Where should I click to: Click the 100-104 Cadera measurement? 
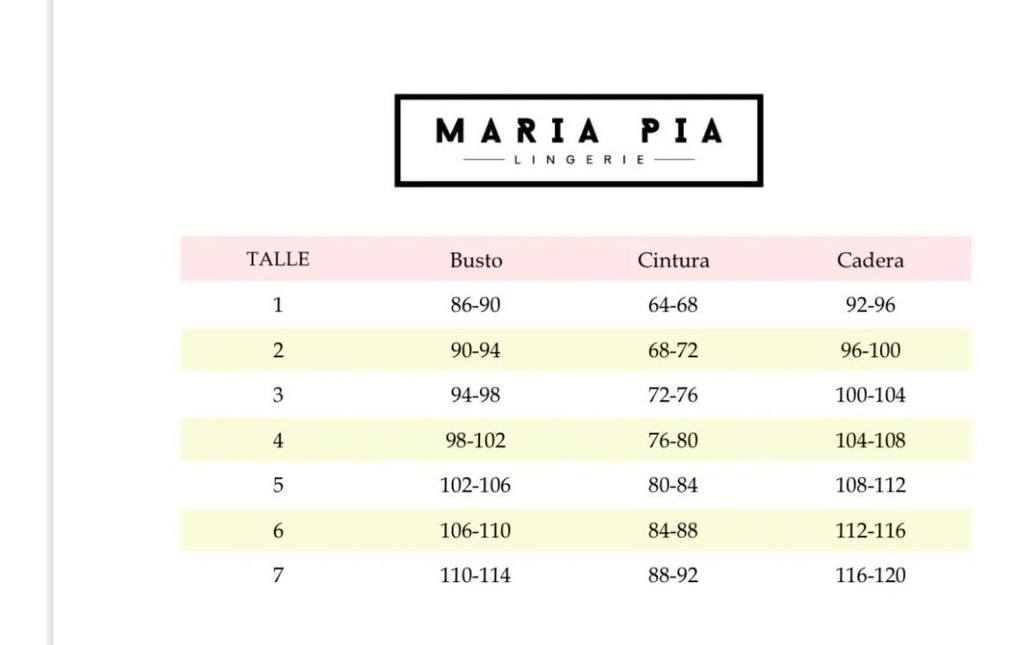point(870,395)
